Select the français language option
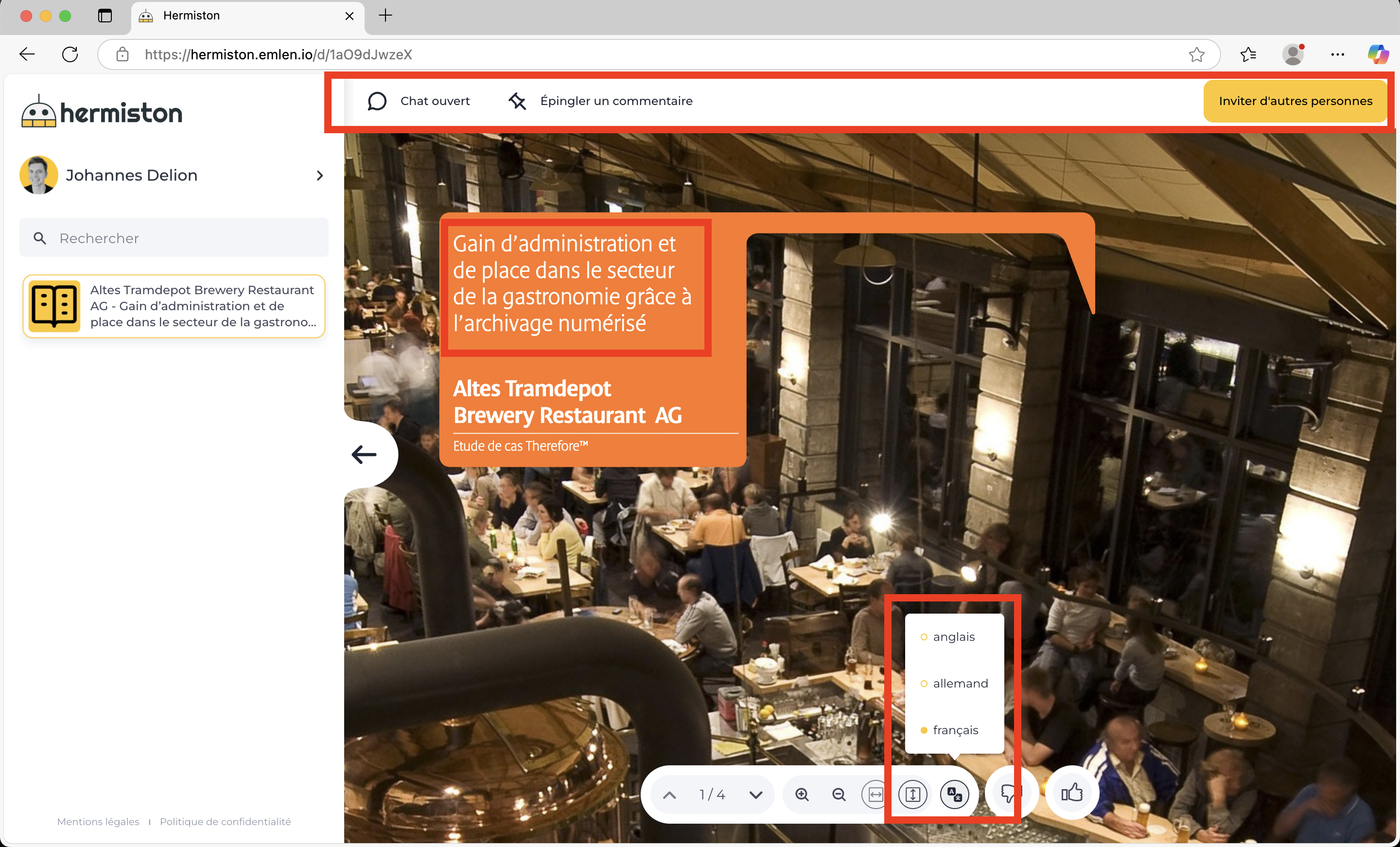 point(955,730)
